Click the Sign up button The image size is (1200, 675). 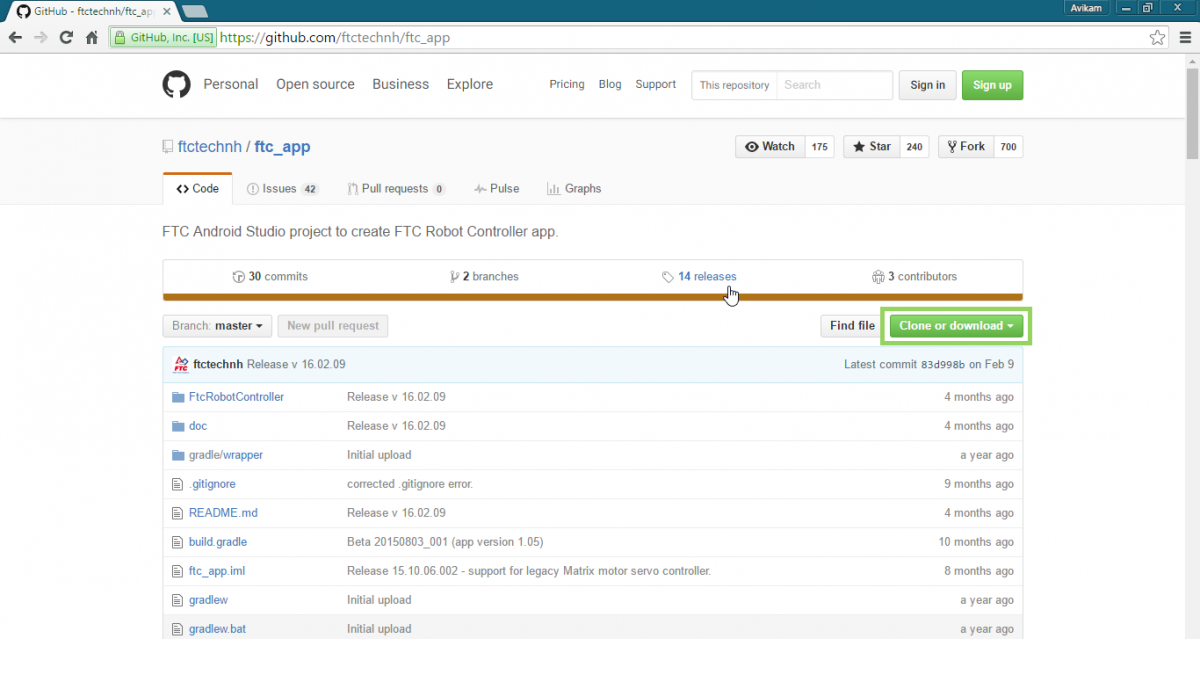[992, 85]
